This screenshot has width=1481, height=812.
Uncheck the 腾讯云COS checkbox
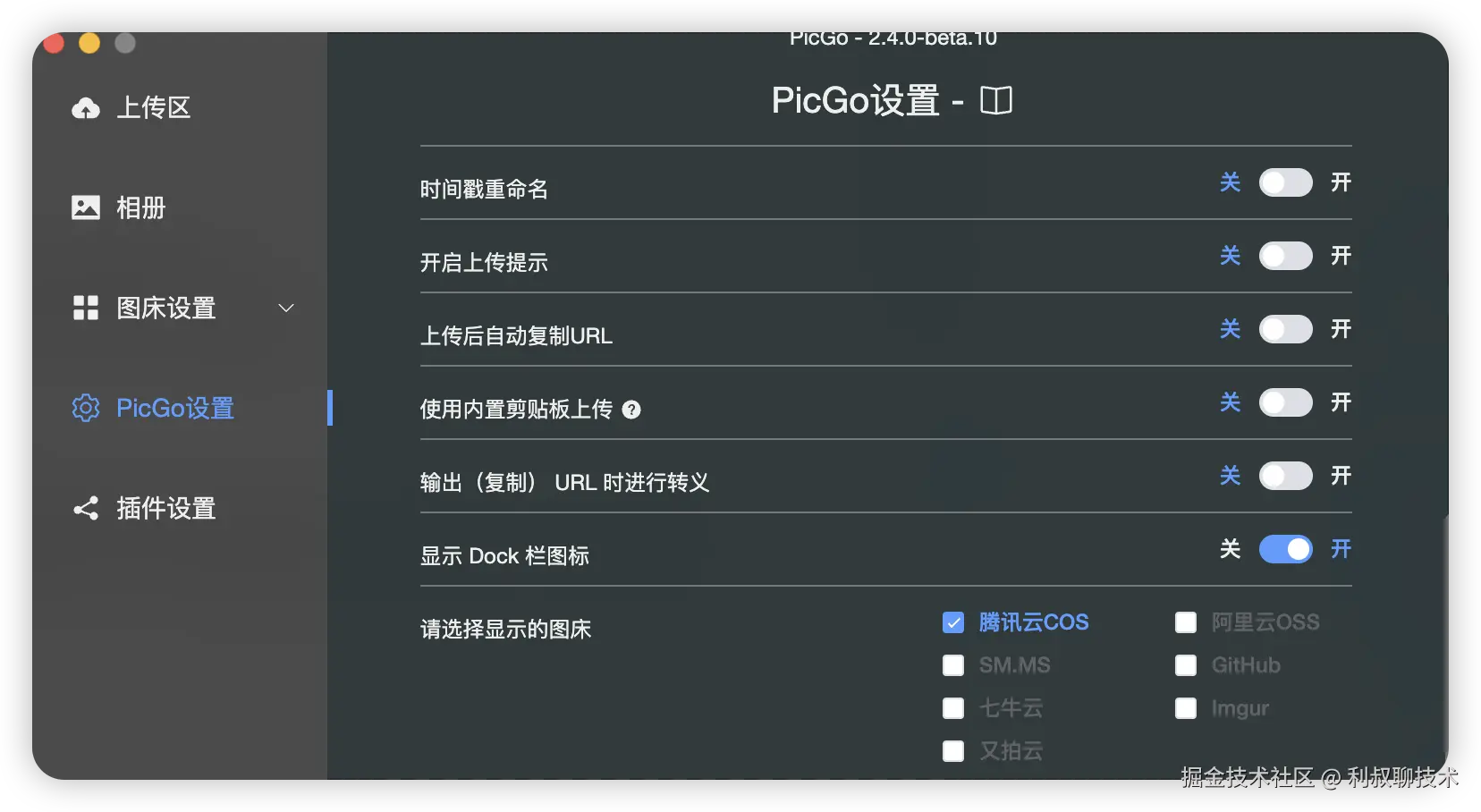point(953,622)
